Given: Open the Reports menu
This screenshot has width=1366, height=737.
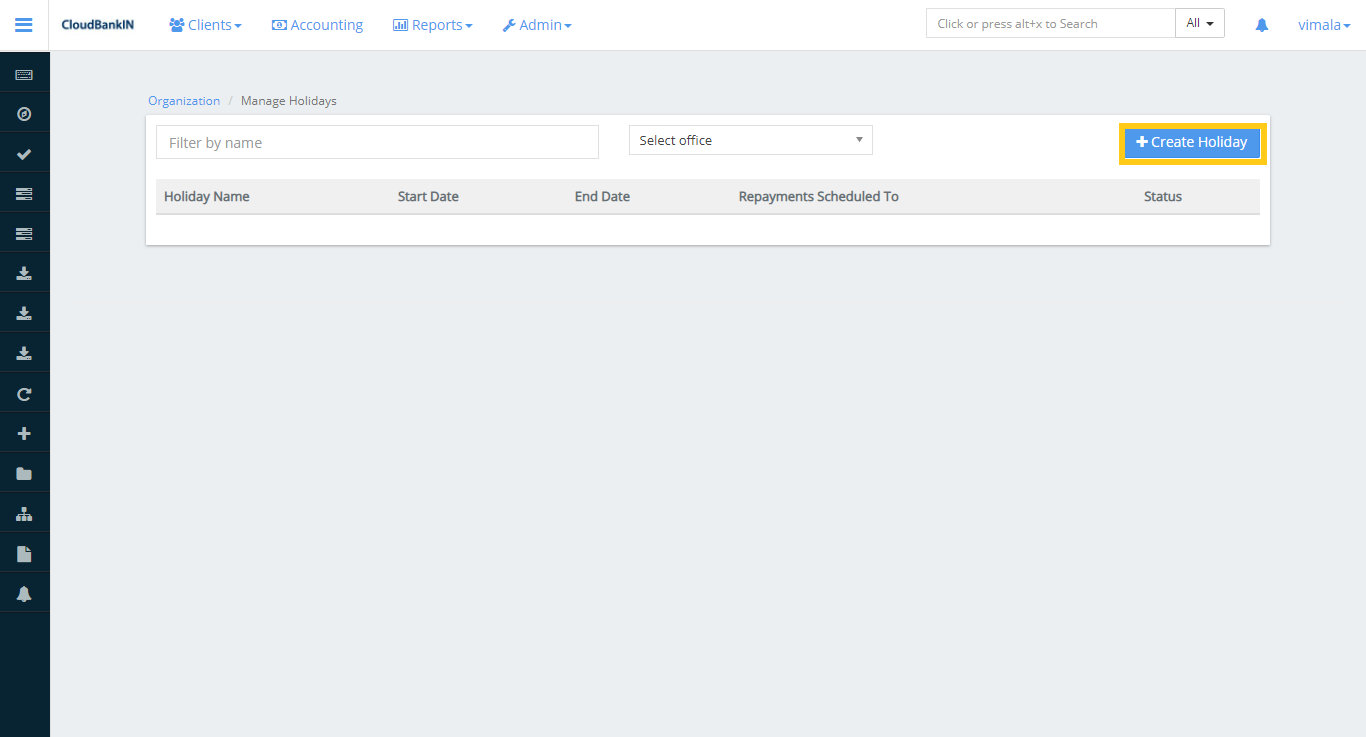Looking at the screenshot, I should coord(432,25).
